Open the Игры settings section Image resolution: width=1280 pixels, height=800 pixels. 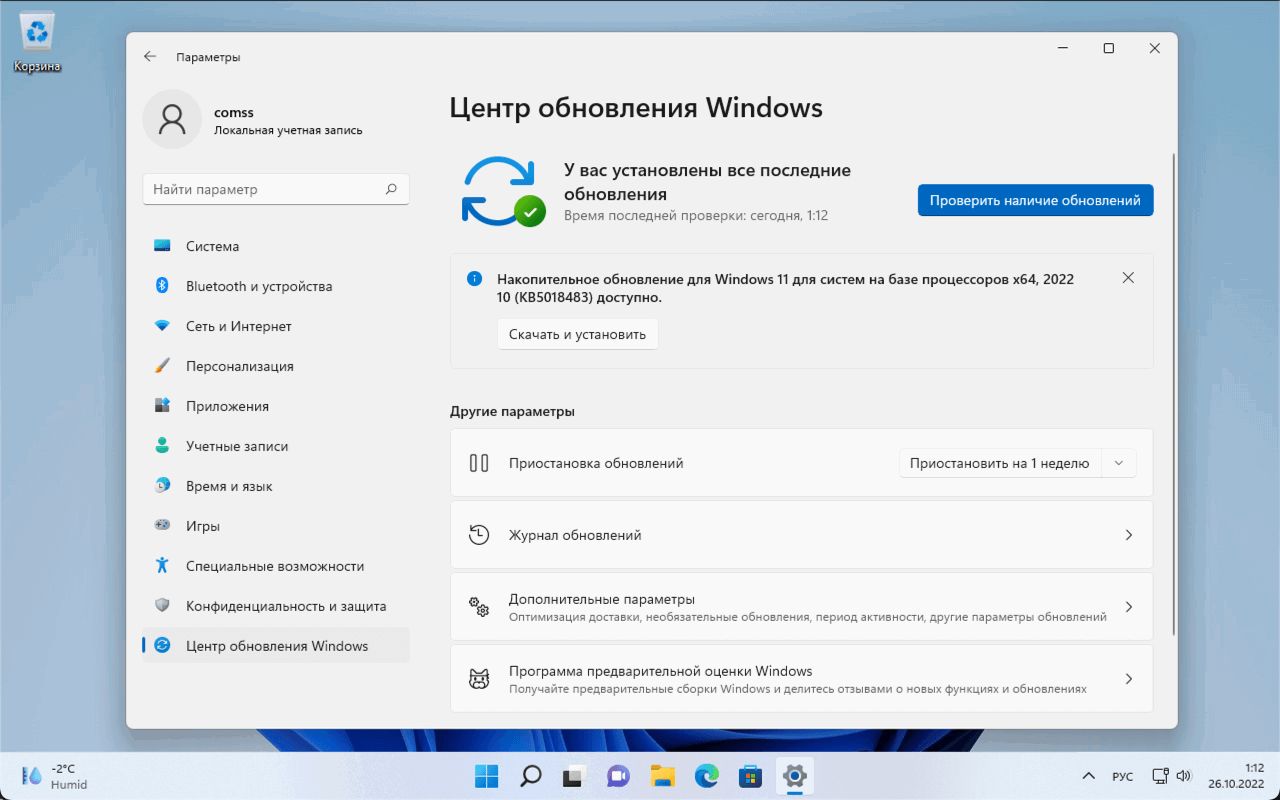point(276,526)
